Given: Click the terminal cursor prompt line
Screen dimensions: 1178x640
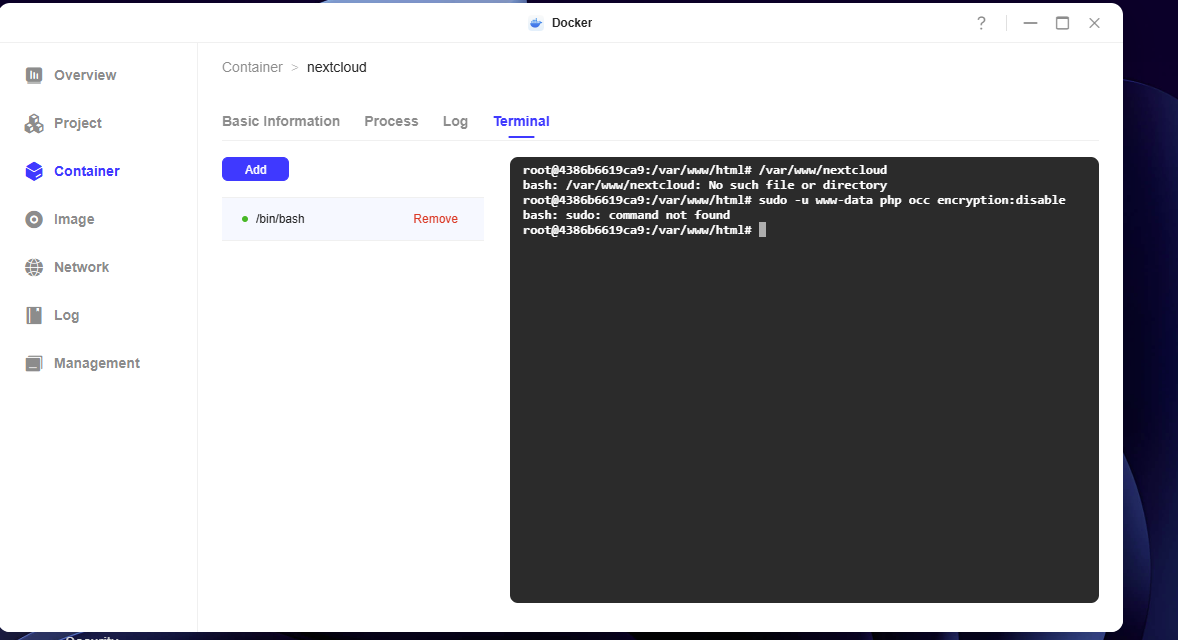Looking at the screenshot, I should pyautogui.click(x=644, y=230).
